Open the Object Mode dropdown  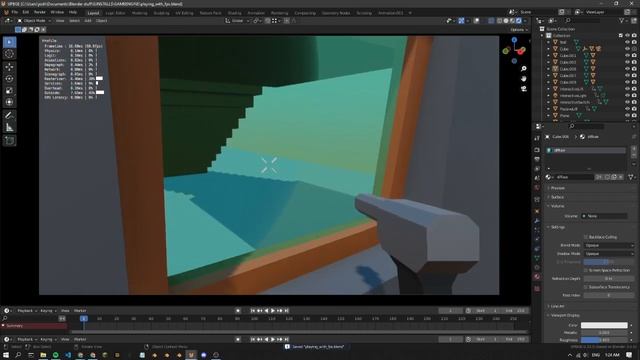[x=34, y=20]
